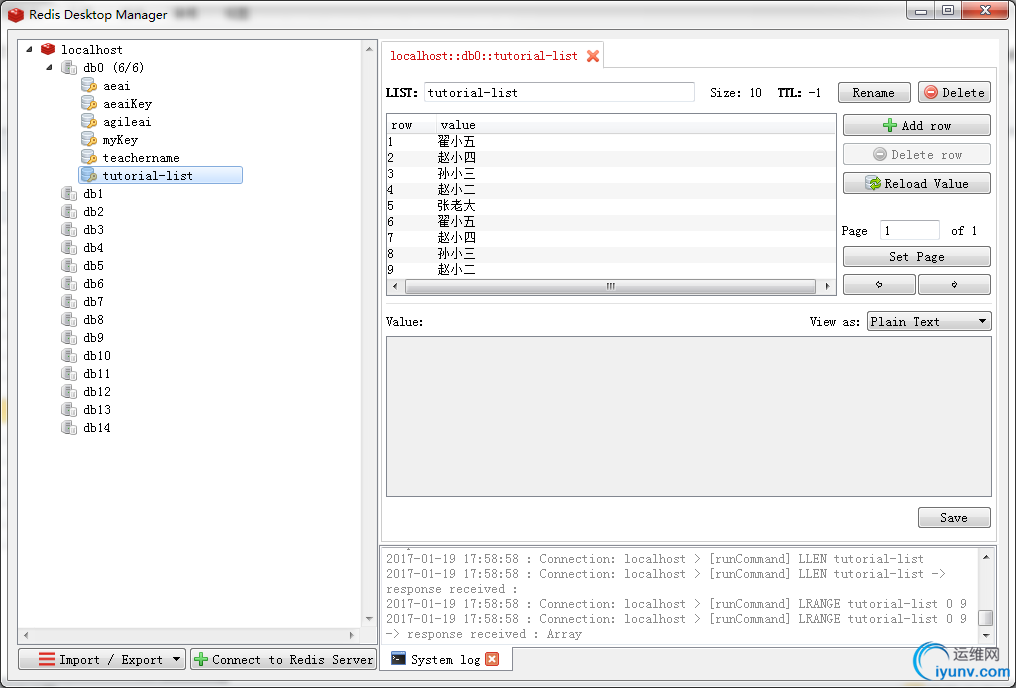Click the Reload Value button

pyautogui.click(x=917, y=183)
